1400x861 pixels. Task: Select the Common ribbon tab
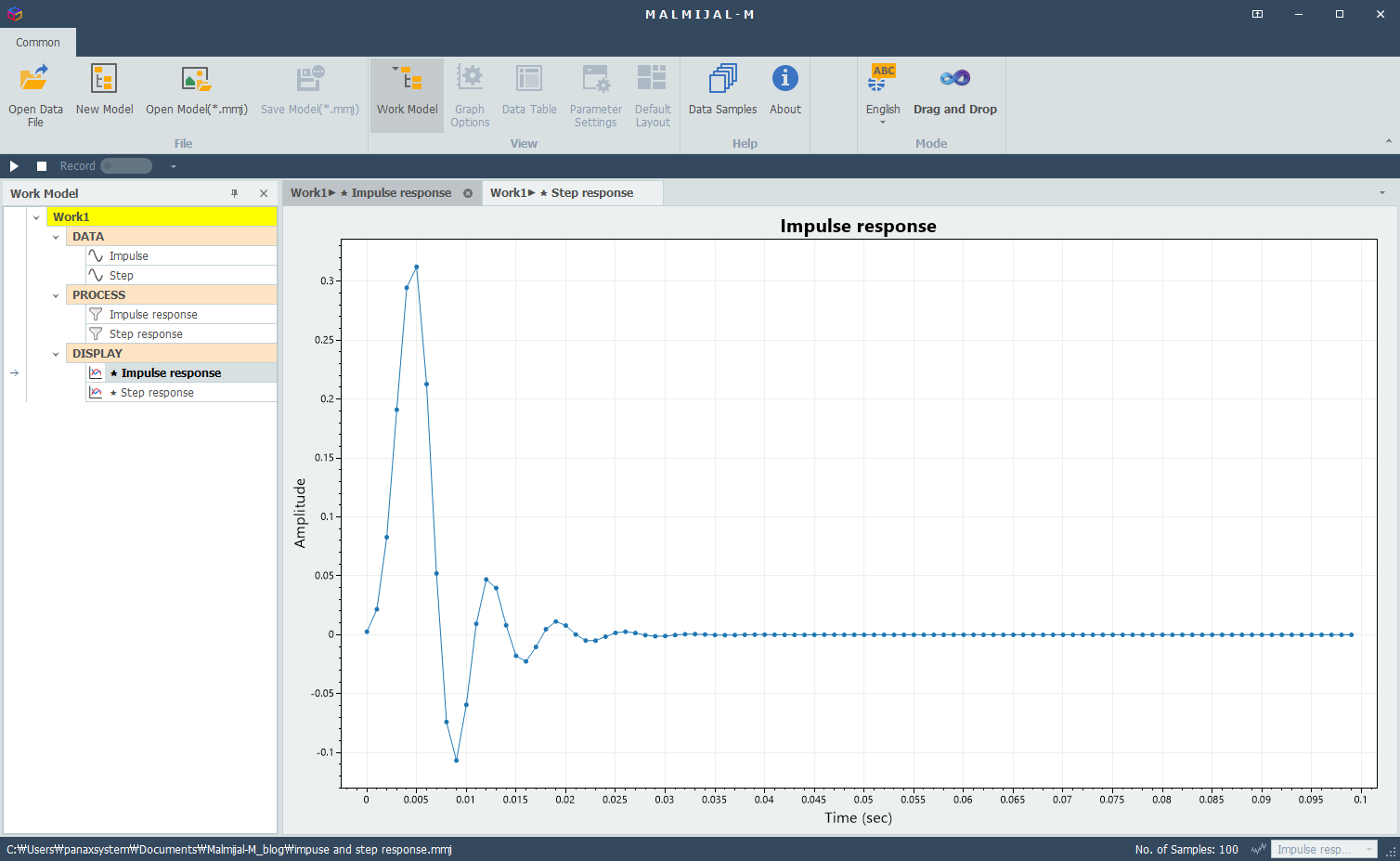point(38,43)
